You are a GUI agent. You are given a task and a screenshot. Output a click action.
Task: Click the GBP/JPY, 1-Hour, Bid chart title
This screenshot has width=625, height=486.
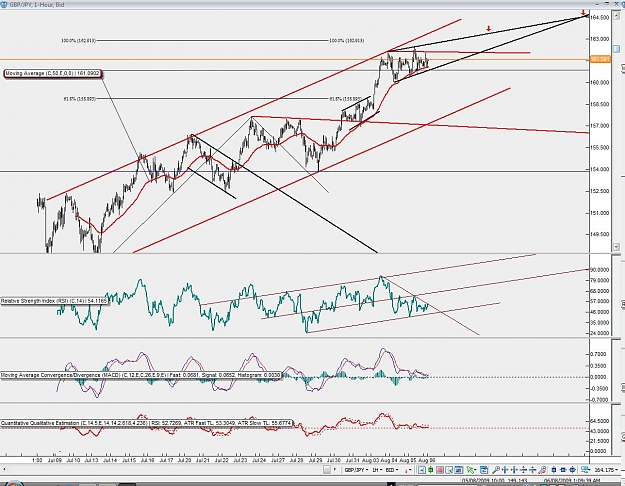[37, 4]
